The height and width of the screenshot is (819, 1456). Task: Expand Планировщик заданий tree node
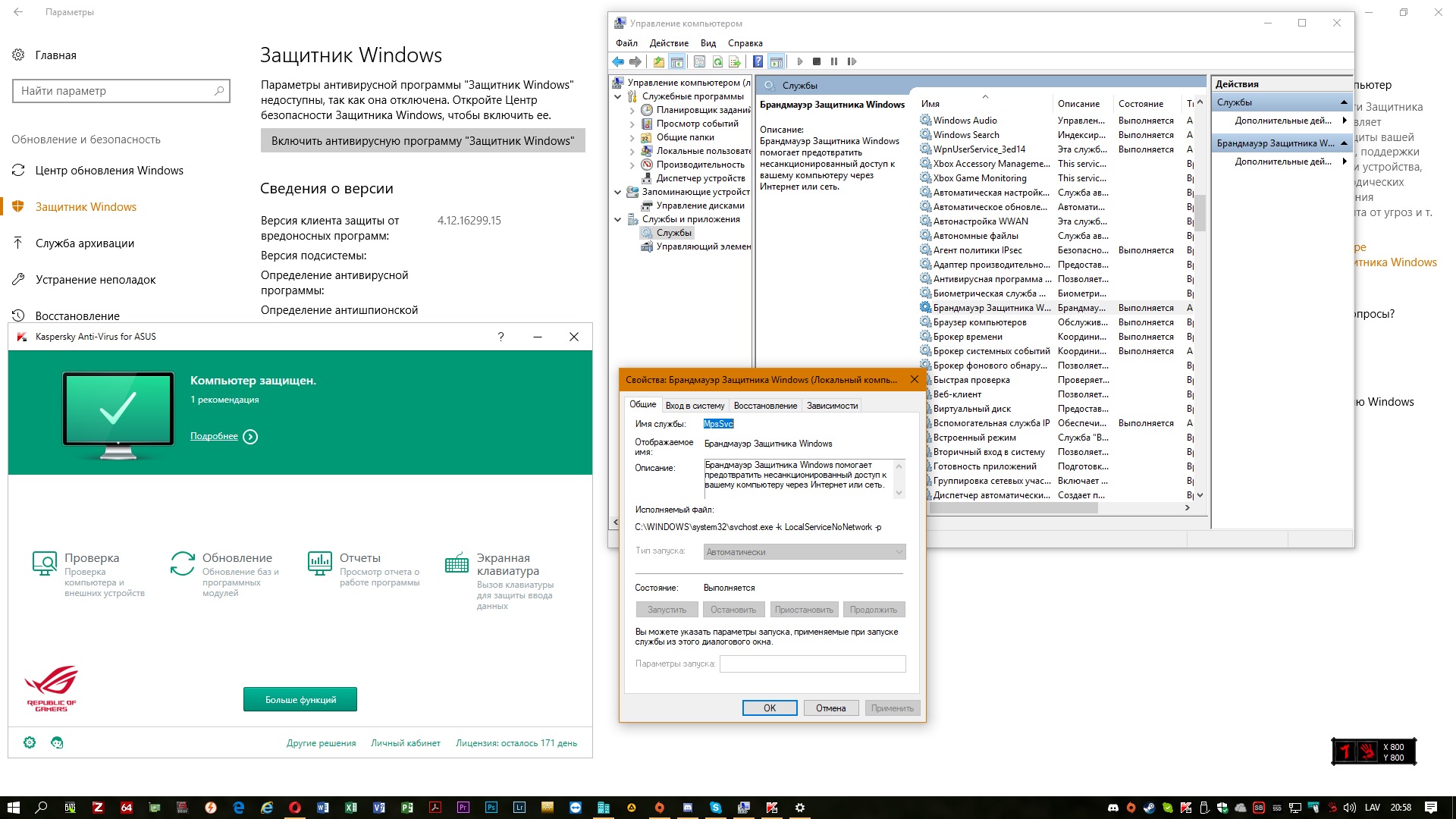click(632, 110)
